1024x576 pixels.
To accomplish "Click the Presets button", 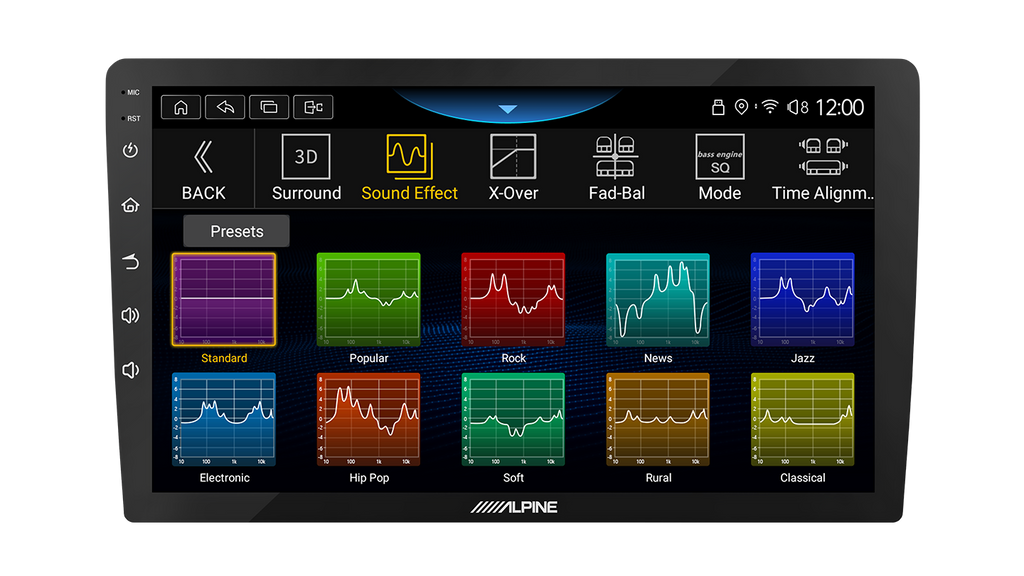I will [236, 231].
